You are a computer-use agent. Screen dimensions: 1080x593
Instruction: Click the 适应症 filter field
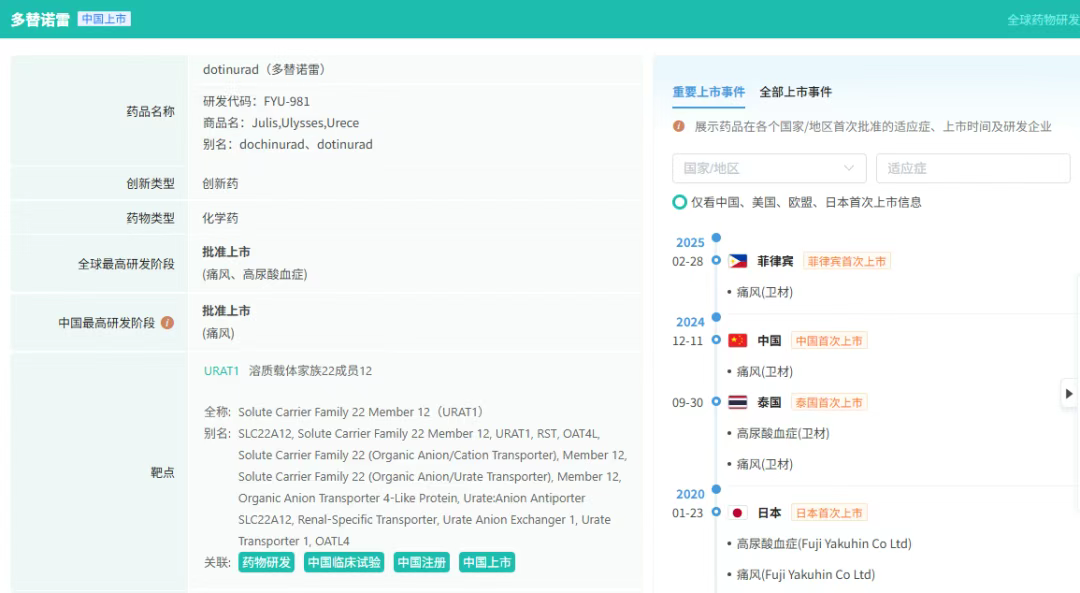point(972,168)
